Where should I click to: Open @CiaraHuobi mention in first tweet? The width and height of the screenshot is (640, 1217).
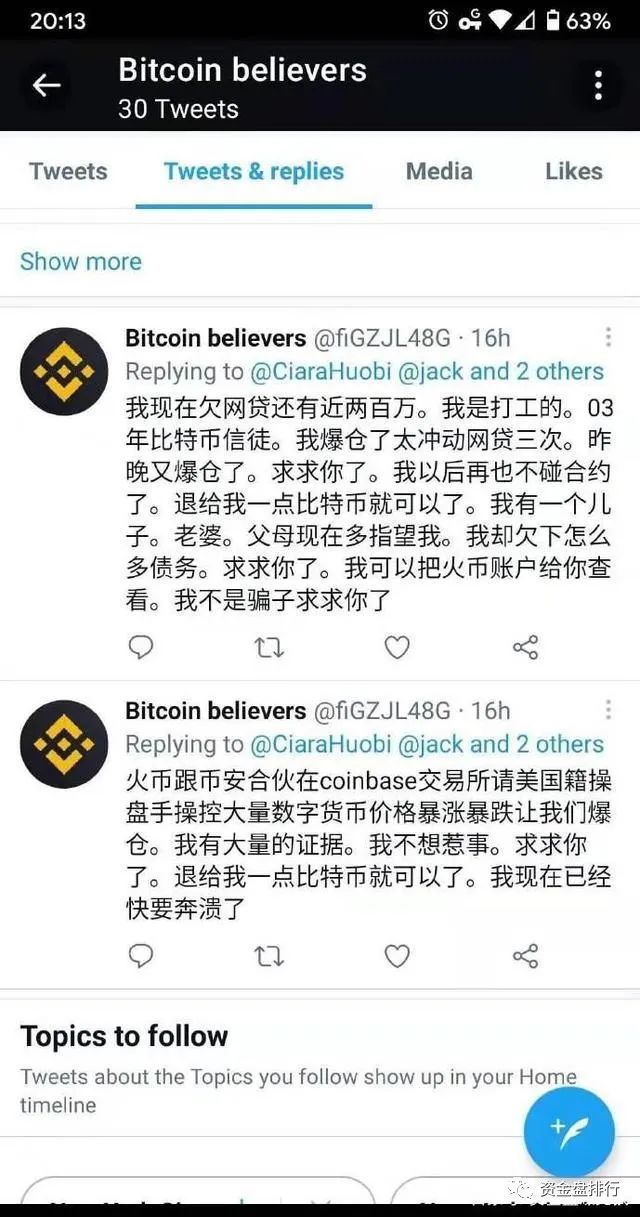pos(320,372)
